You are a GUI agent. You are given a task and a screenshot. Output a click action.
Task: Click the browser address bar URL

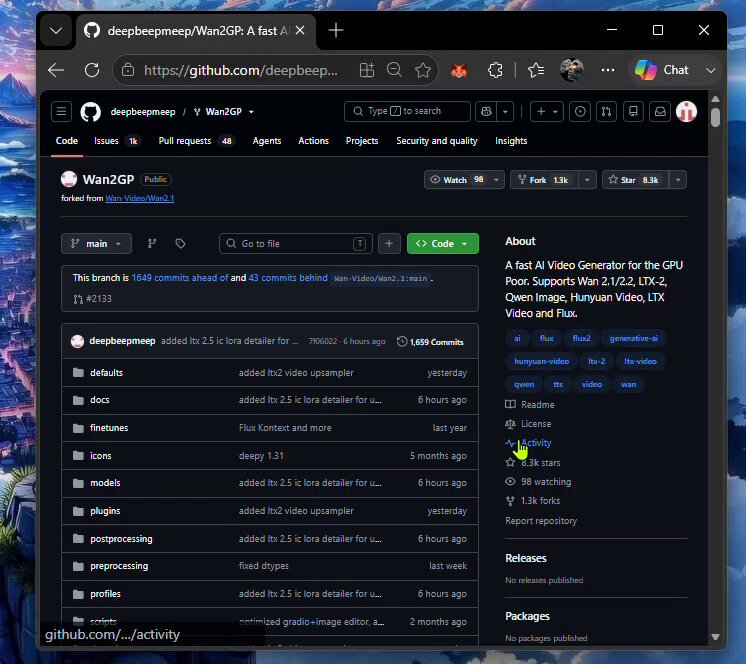tap(241, 70)
